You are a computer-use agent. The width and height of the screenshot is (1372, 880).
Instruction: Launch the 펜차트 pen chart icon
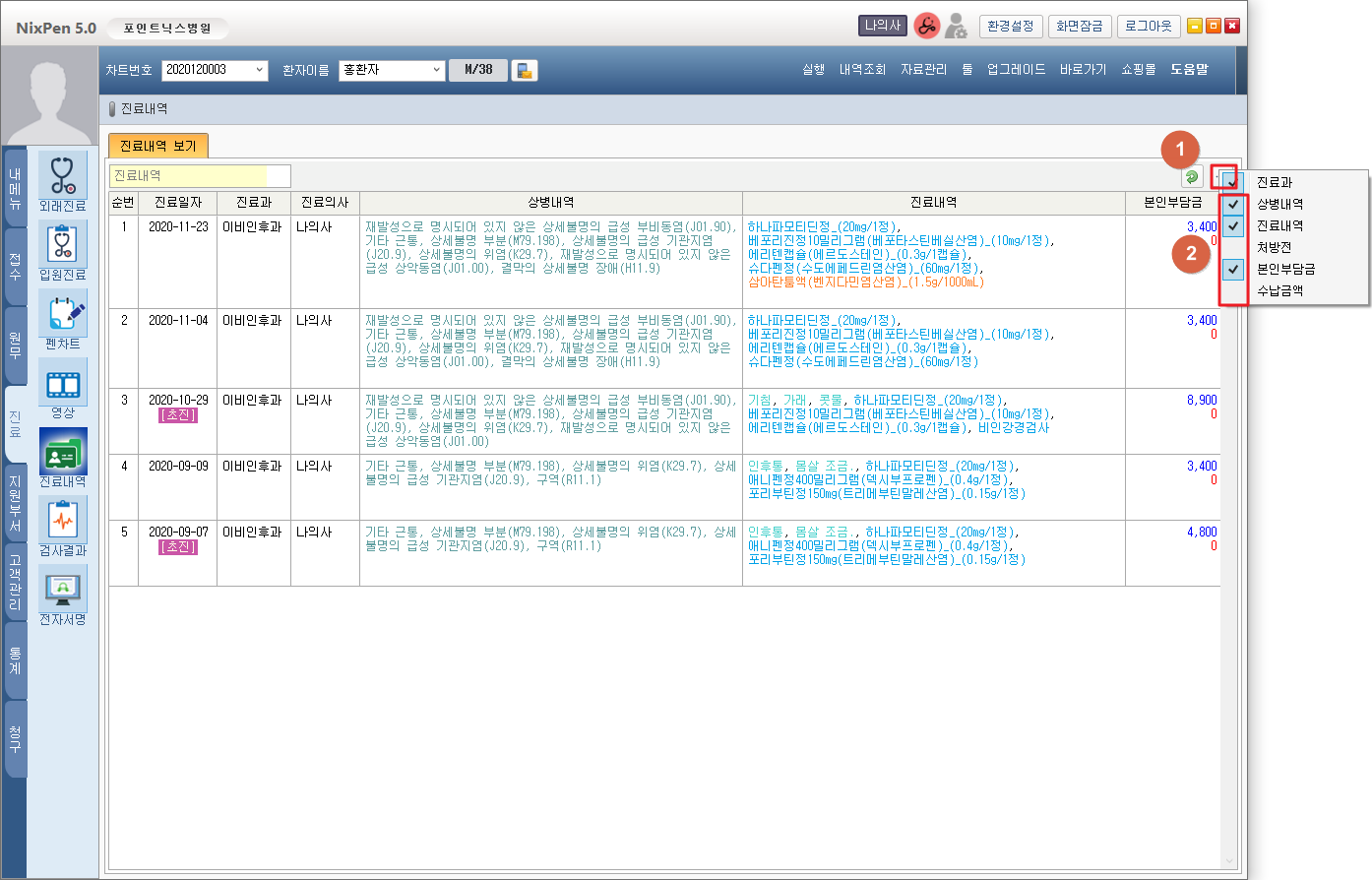62,315
